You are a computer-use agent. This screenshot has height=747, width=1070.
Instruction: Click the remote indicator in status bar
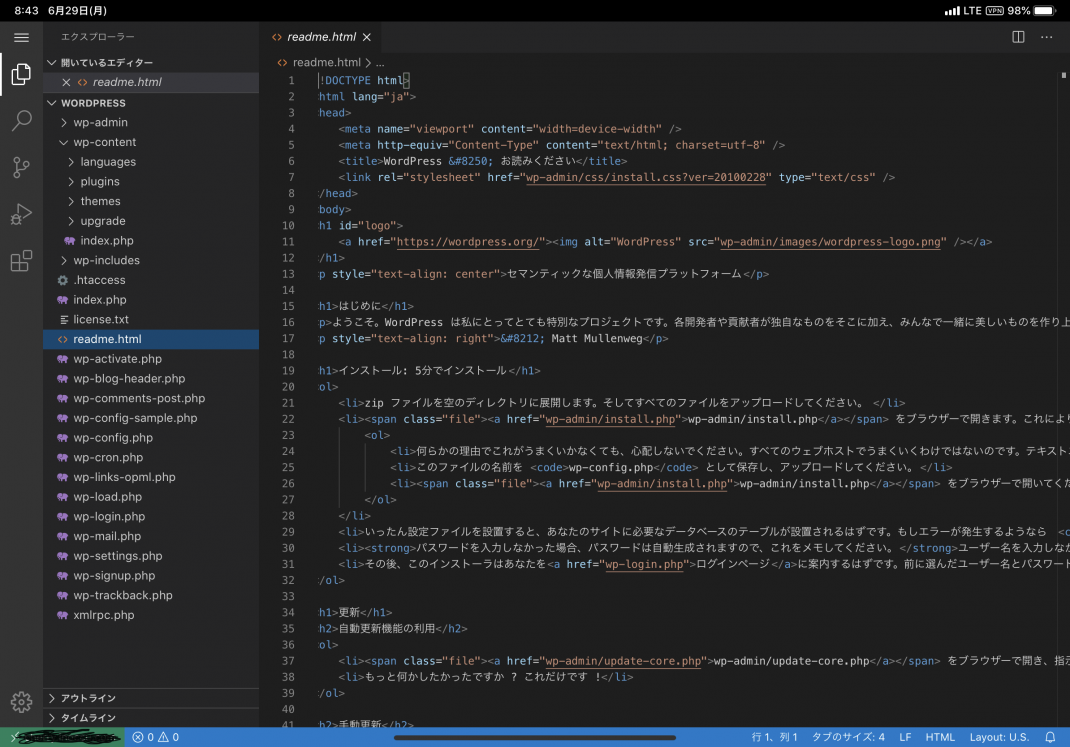coord(62,737)
